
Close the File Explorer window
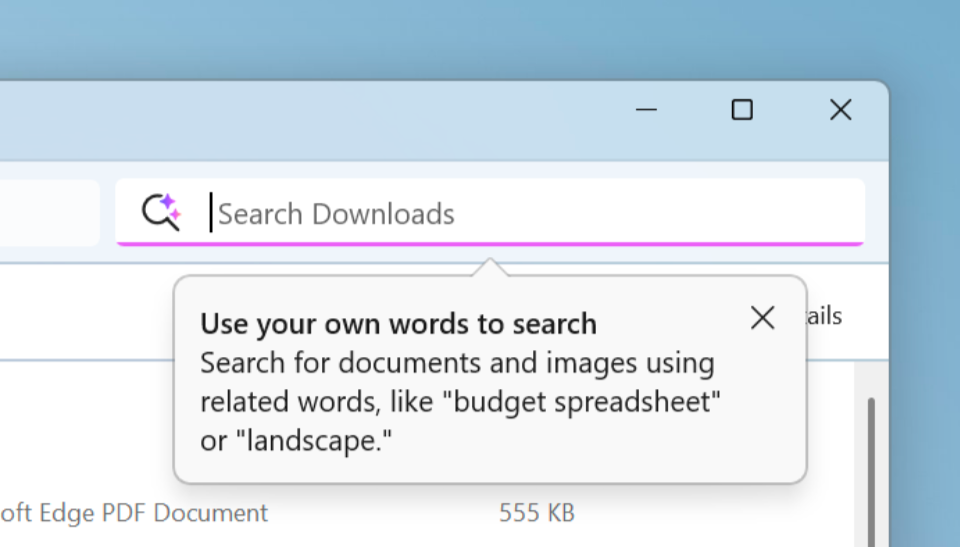(x=840, y=110)
